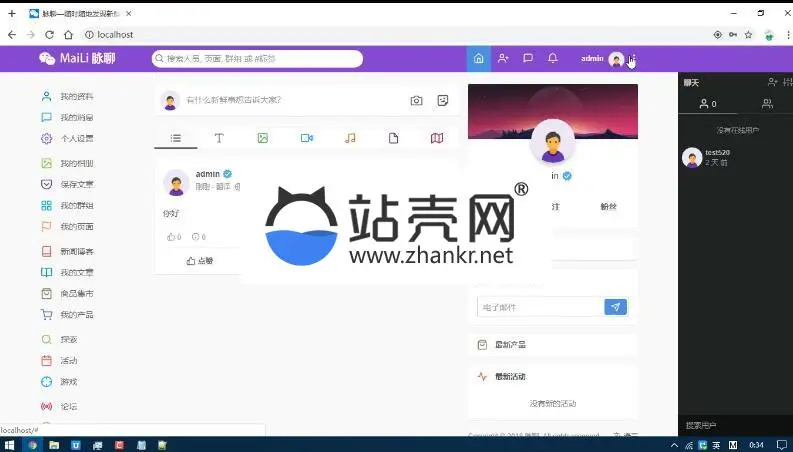Open the messages chat bubble icon in header
793x452 pixels.
[528, 59]
